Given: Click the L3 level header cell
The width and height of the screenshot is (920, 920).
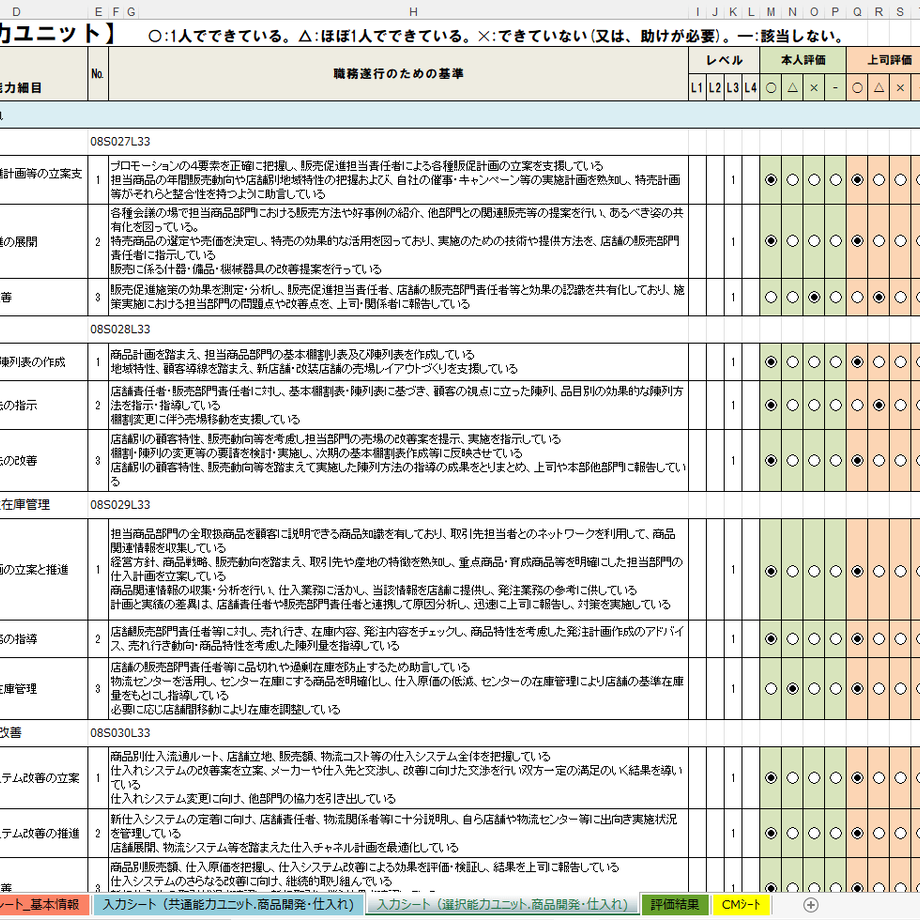Looking at the screenshot, I should [x=733, y=88].
